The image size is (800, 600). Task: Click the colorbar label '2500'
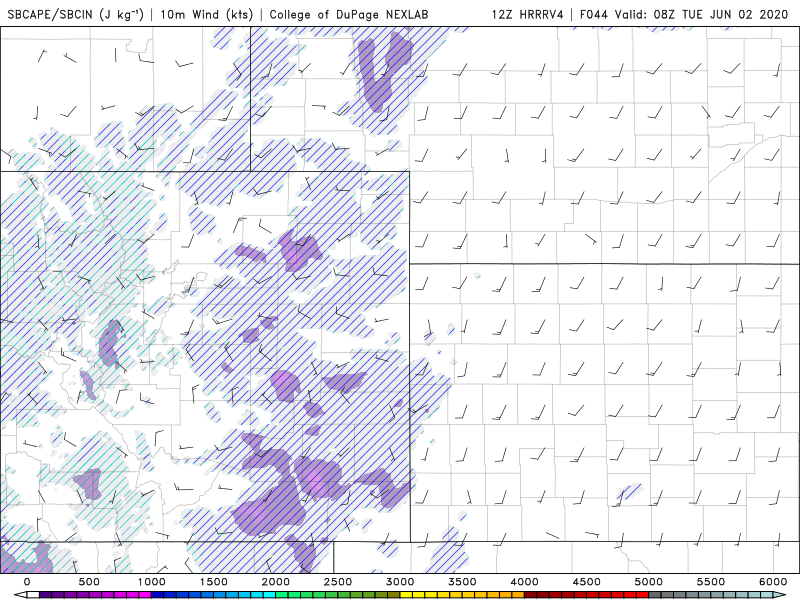pos(338,582)
